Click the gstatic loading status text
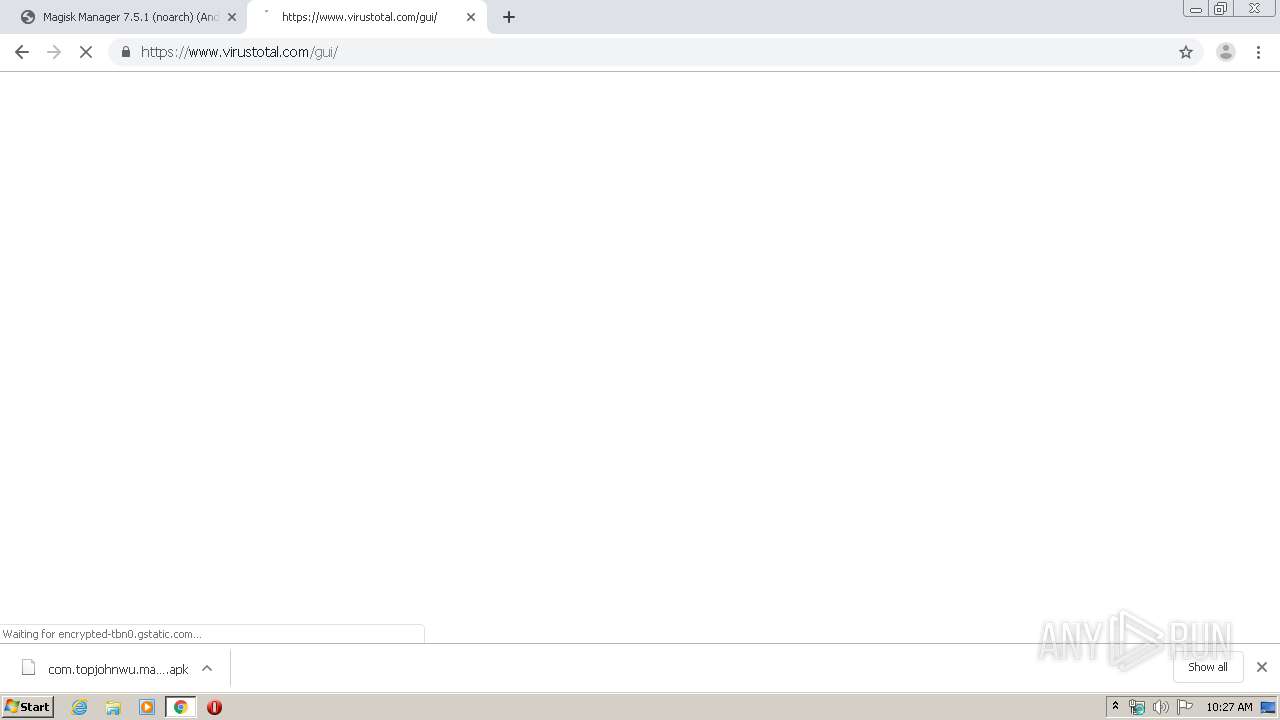This screenshot has height=720, width=1280. point(102,634)
